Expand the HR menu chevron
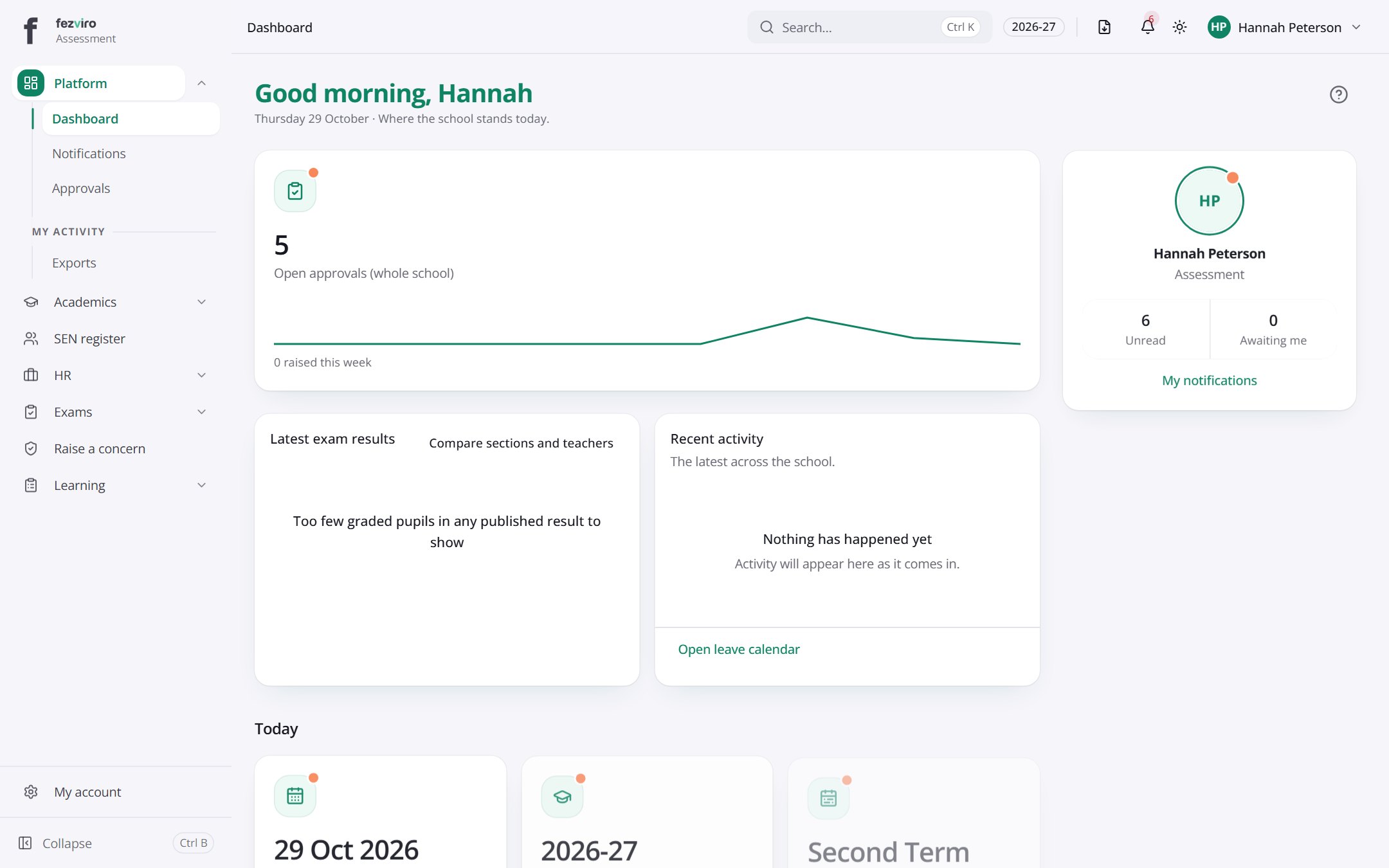The width and height of the screenshot is (1389, 868). (201, 375)
